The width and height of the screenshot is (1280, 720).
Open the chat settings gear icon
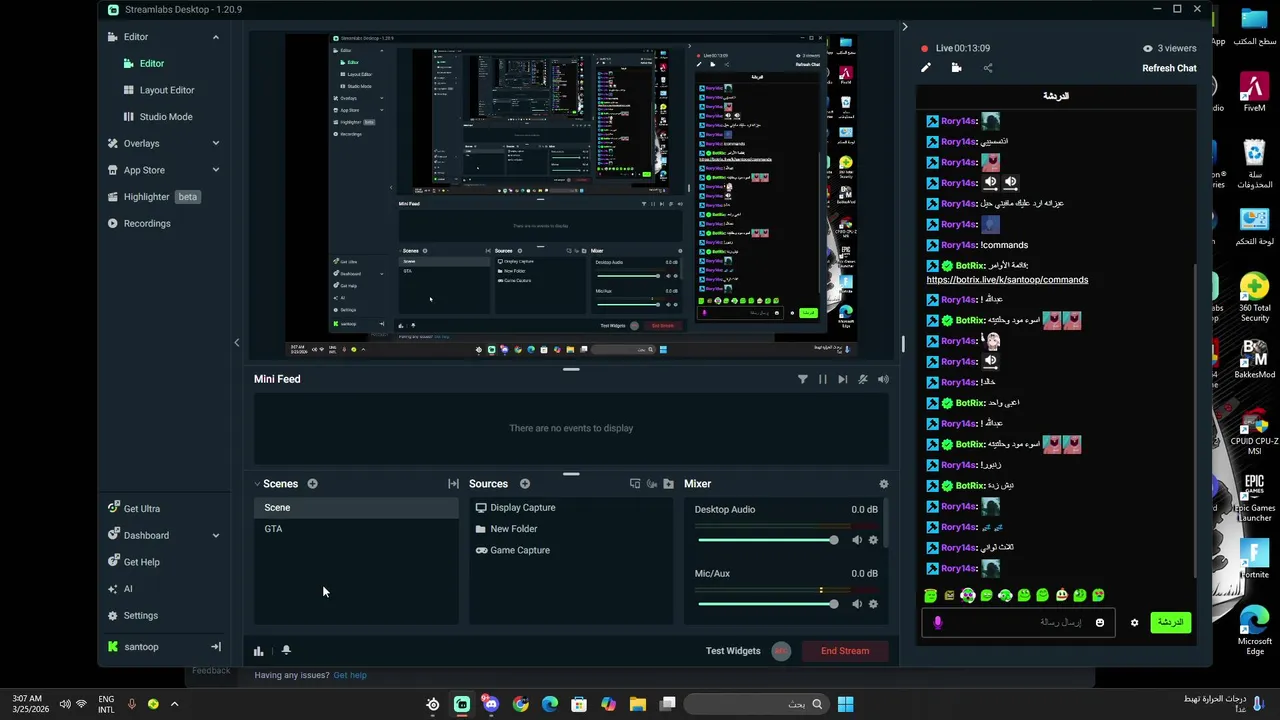[1134, 622]
